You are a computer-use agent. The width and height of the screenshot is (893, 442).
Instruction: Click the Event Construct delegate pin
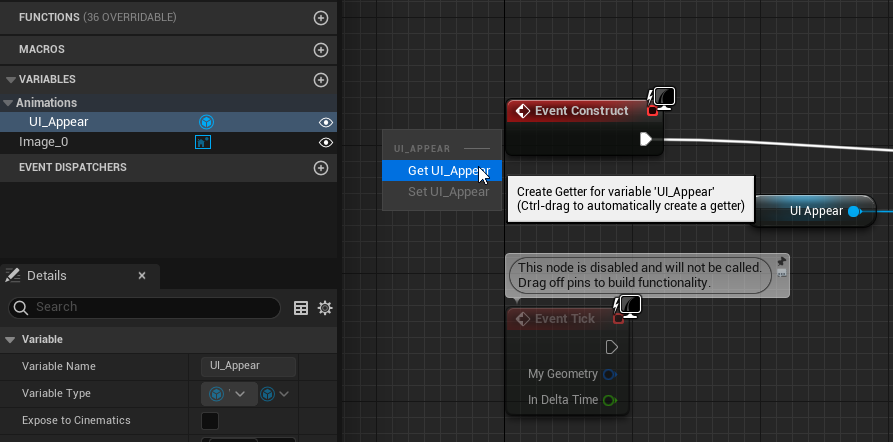[x=653, y=111]
